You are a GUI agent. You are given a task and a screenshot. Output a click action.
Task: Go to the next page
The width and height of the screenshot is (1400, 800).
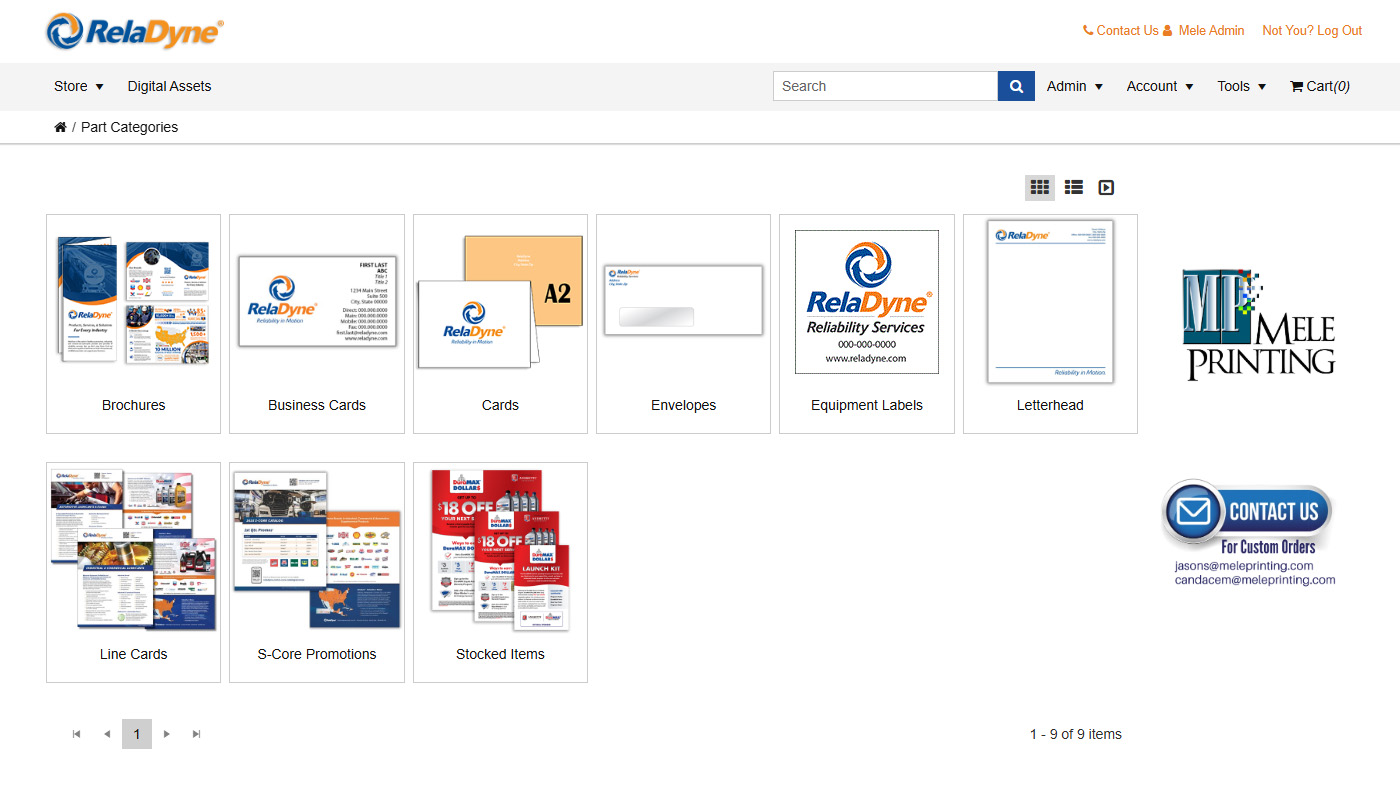[166, 733]
